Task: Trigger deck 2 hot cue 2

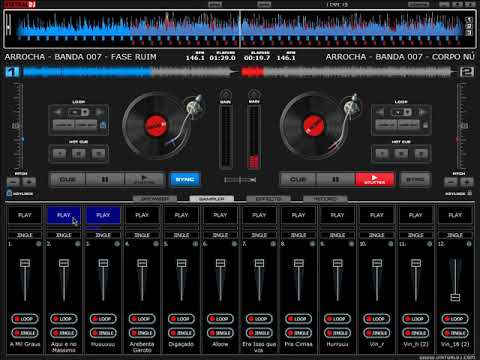Action: pos(401,154)
